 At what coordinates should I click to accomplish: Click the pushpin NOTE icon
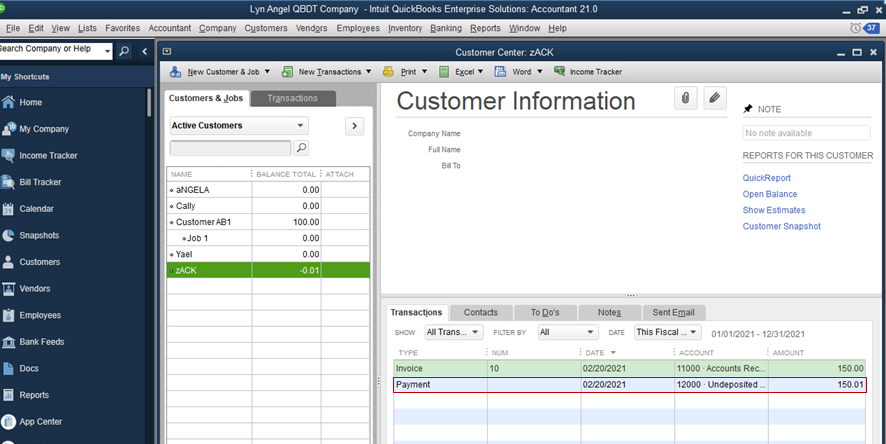(748, 109)
